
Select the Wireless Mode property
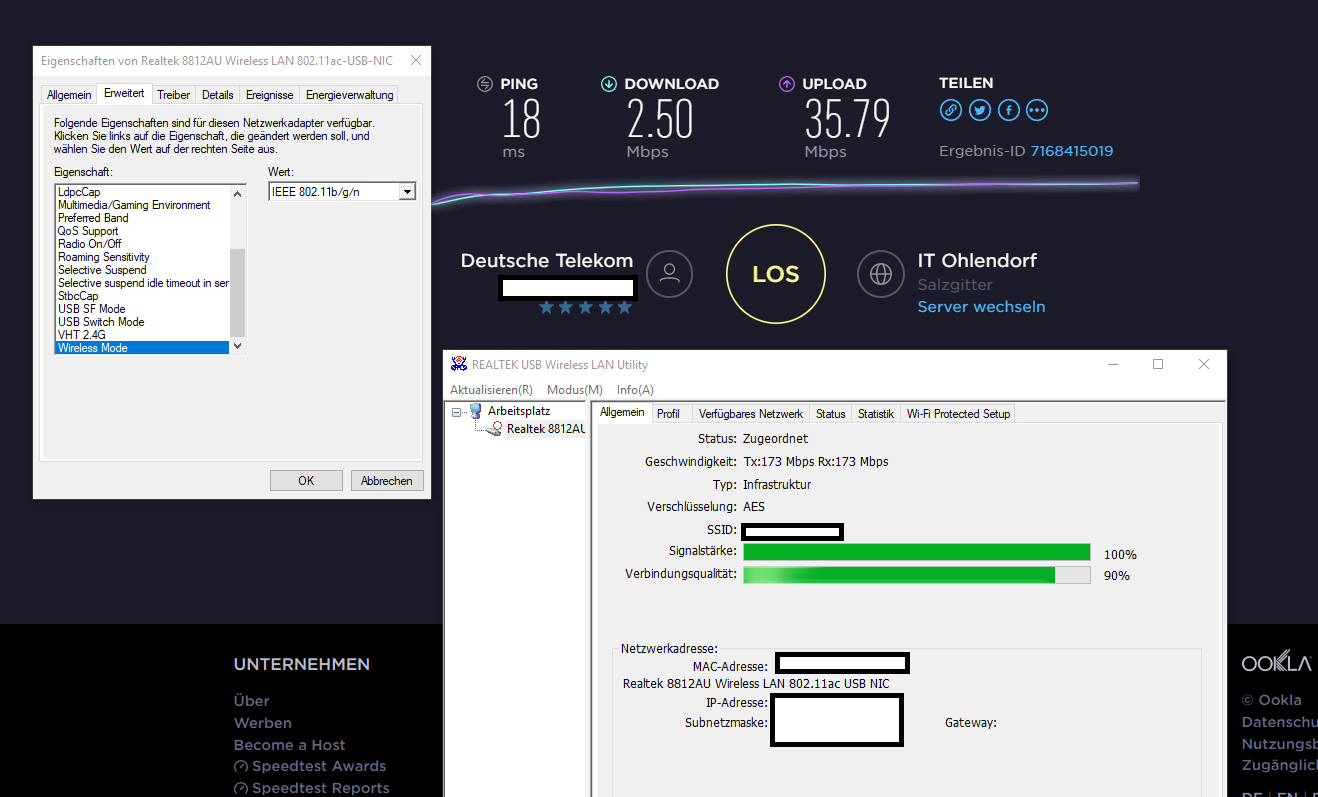pos(142,348)
